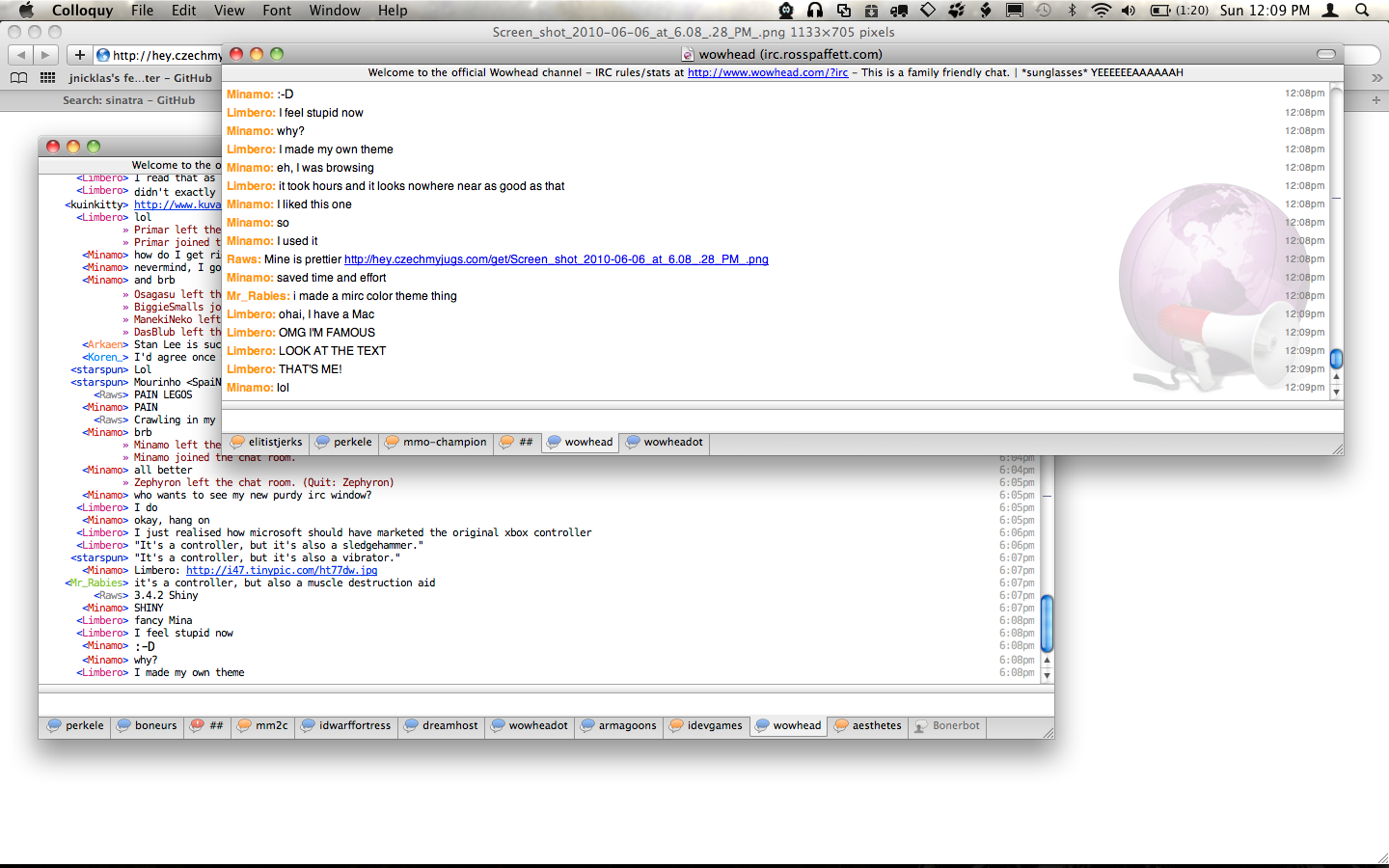Open the bookmarks book icon
This screenshot has width=1389, height=868.
[18, 78]
